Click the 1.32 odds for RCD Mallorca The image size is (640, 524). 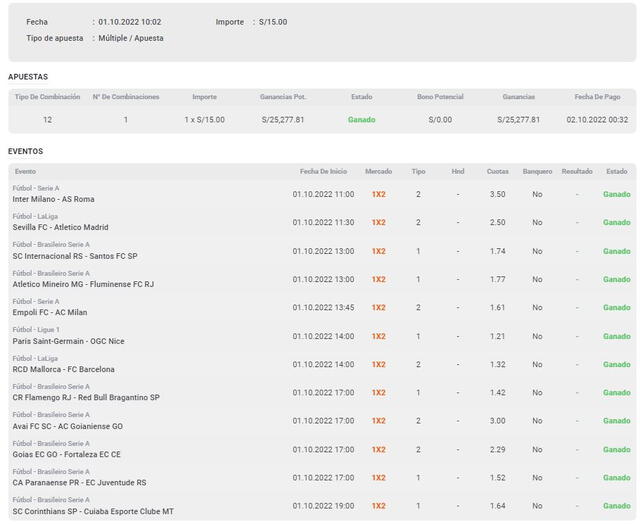pos(498,364)
